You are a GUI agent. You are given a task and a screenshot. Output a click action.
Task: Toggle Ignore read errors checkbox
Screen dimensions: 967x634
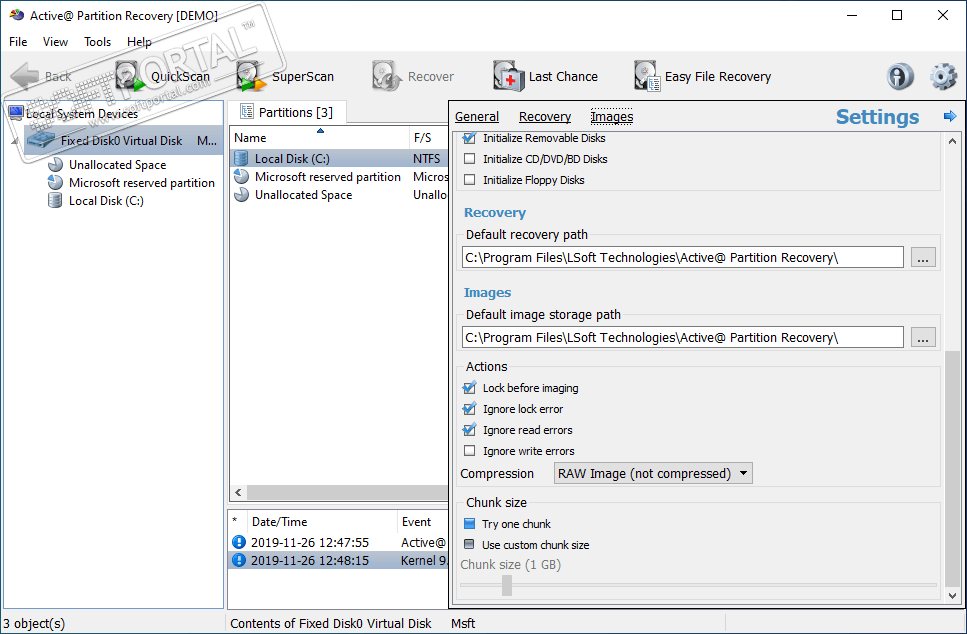pos(469,429)
